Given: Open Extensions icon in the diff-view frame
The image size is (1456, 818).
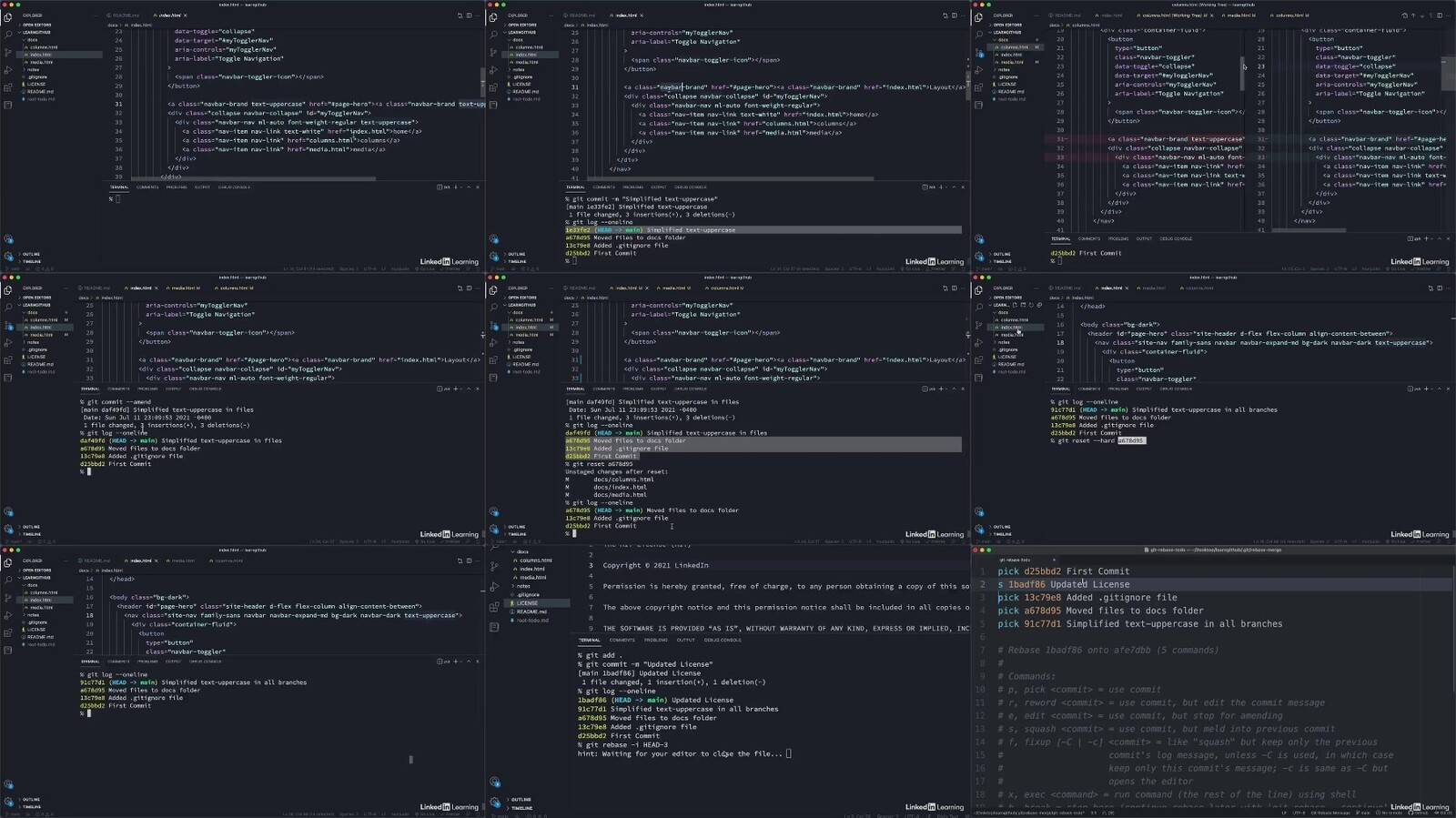Looking at the screenshot, I should pos(979,87).
